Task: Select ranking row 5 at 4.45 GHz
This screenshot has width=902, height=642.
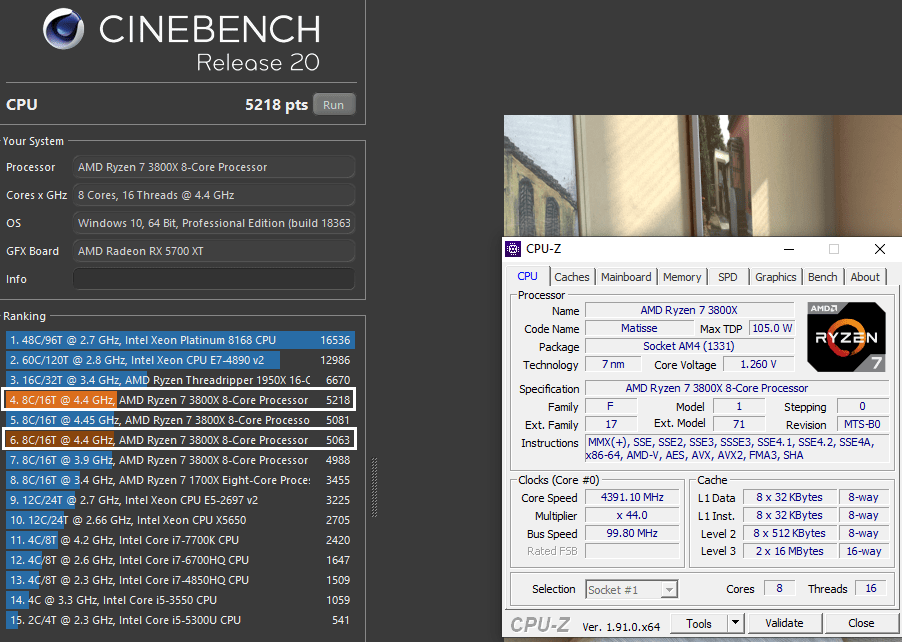Action: 180,420
